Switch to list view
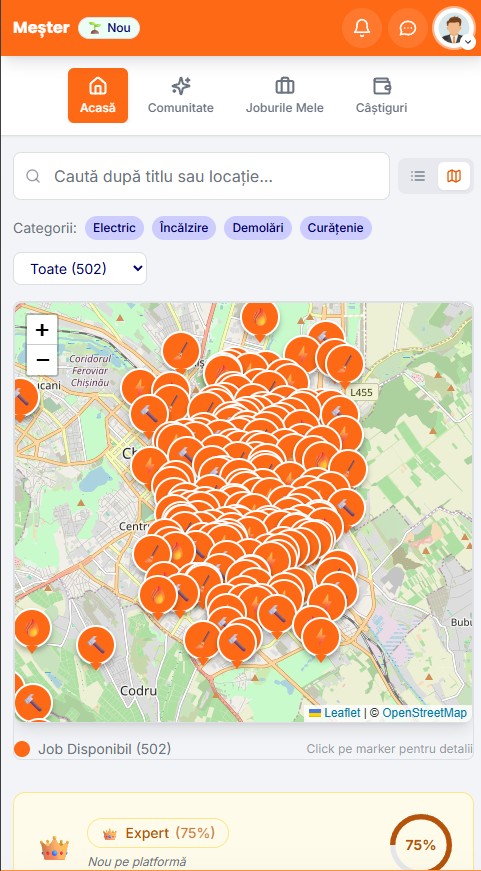The height and width of the screenshot is (871, 481). coord(418,176)
